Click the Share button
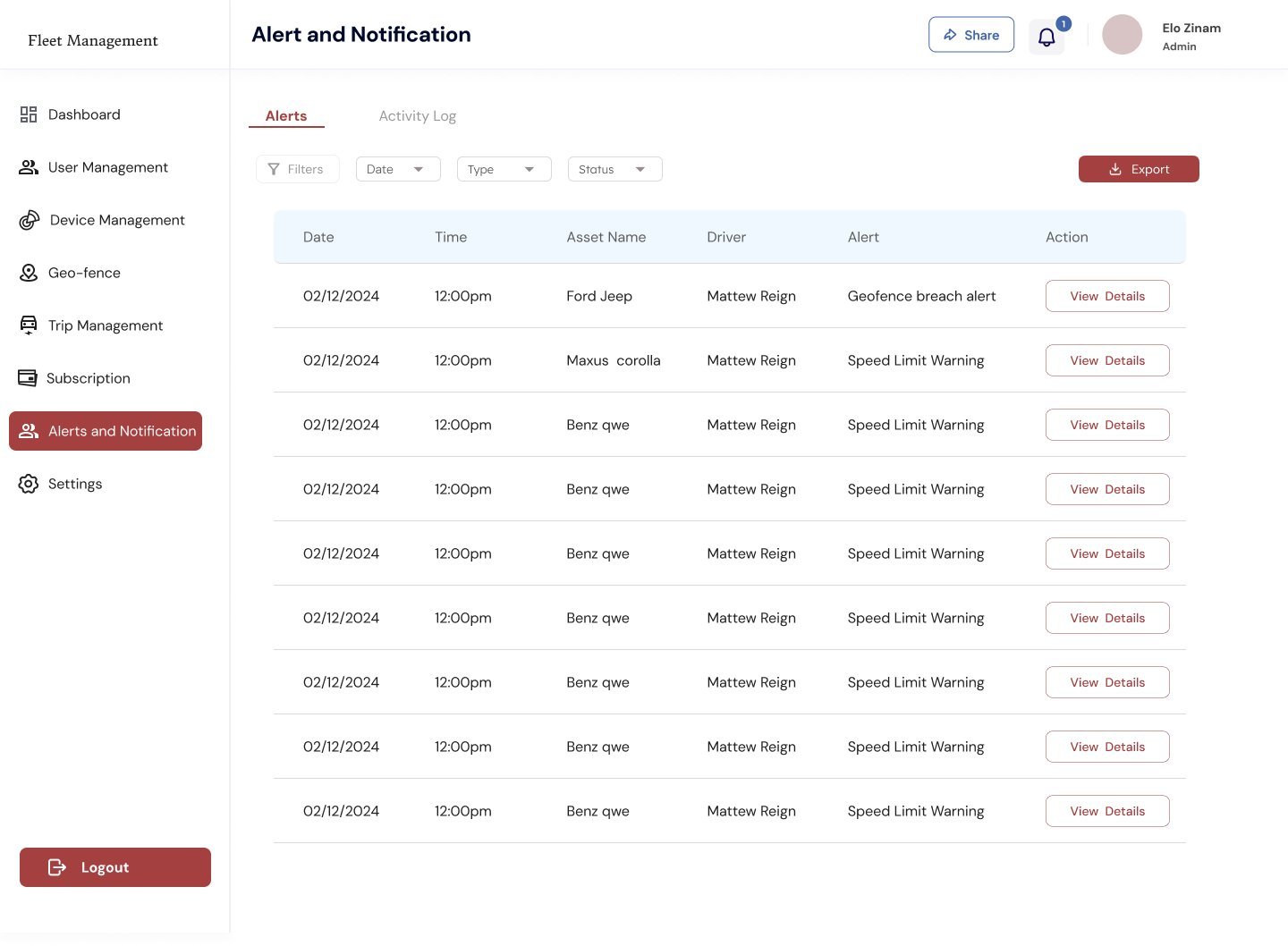This screenshot has height=946, width=1288. click(971, 35)
